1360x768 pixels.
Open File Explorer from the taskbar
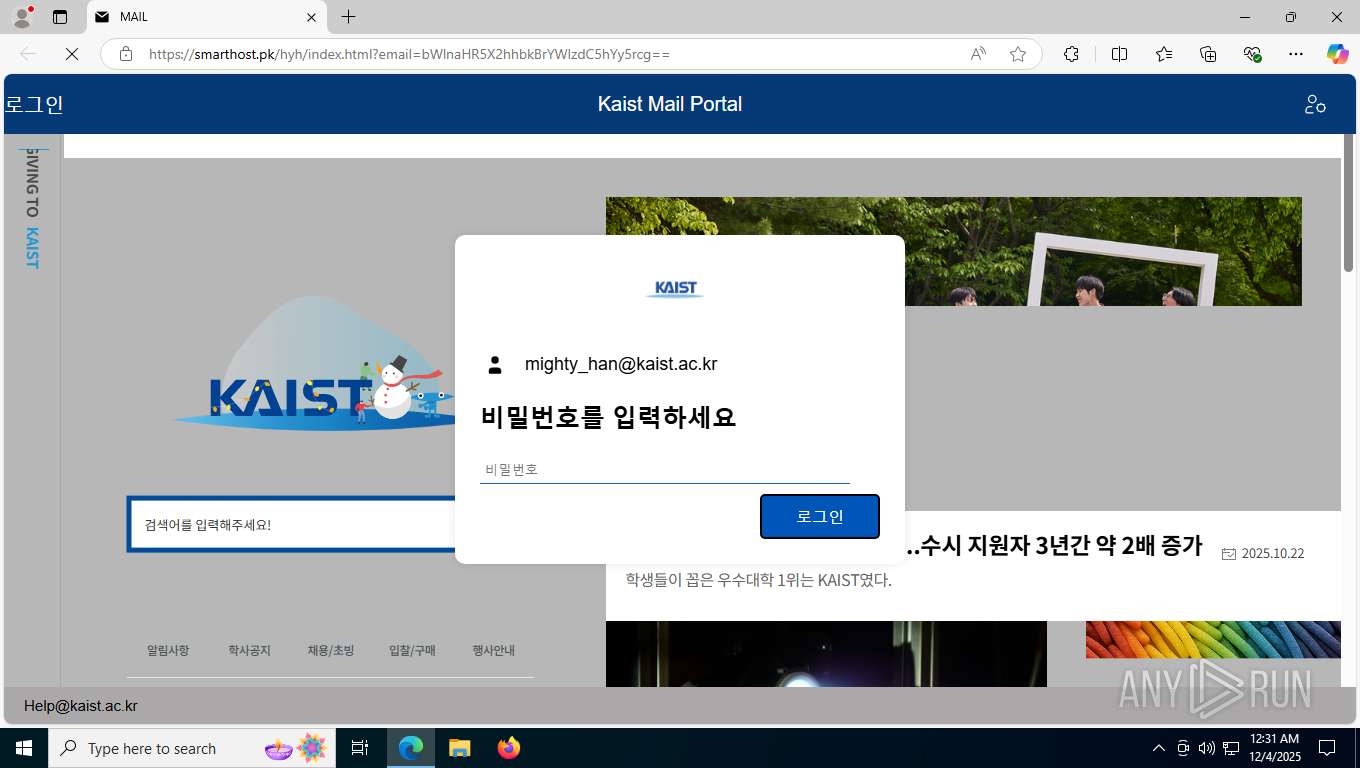coord(459,748)
